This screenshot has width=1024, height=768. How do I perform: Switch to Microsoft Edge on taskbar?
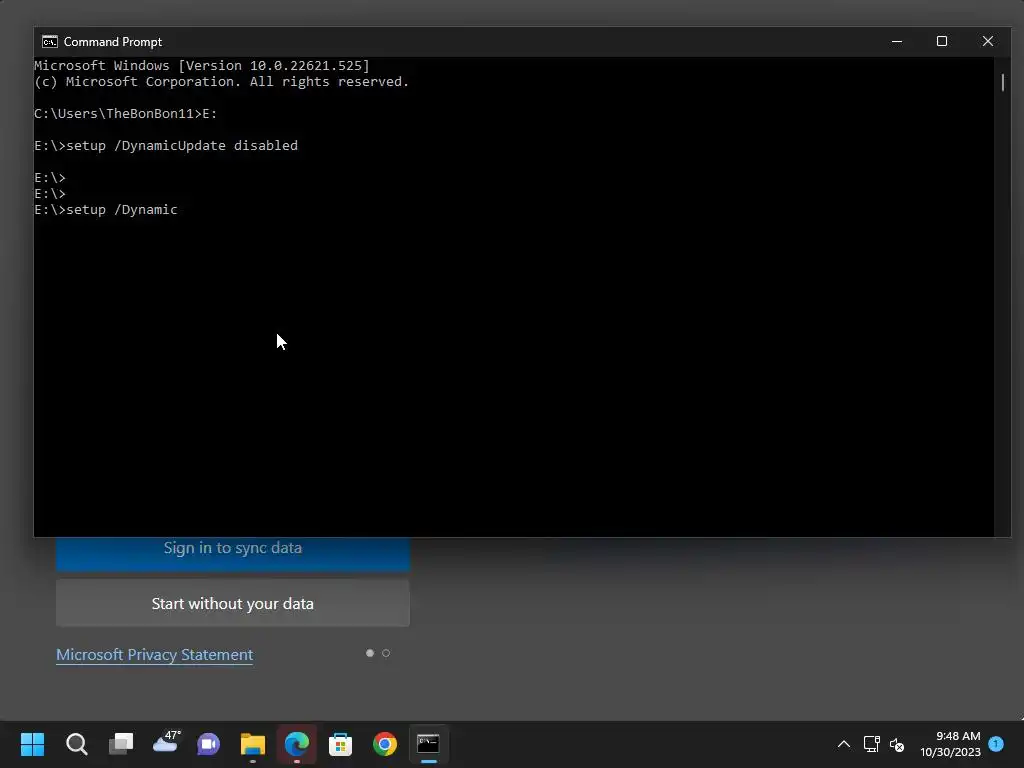click(x=296, y=744)
